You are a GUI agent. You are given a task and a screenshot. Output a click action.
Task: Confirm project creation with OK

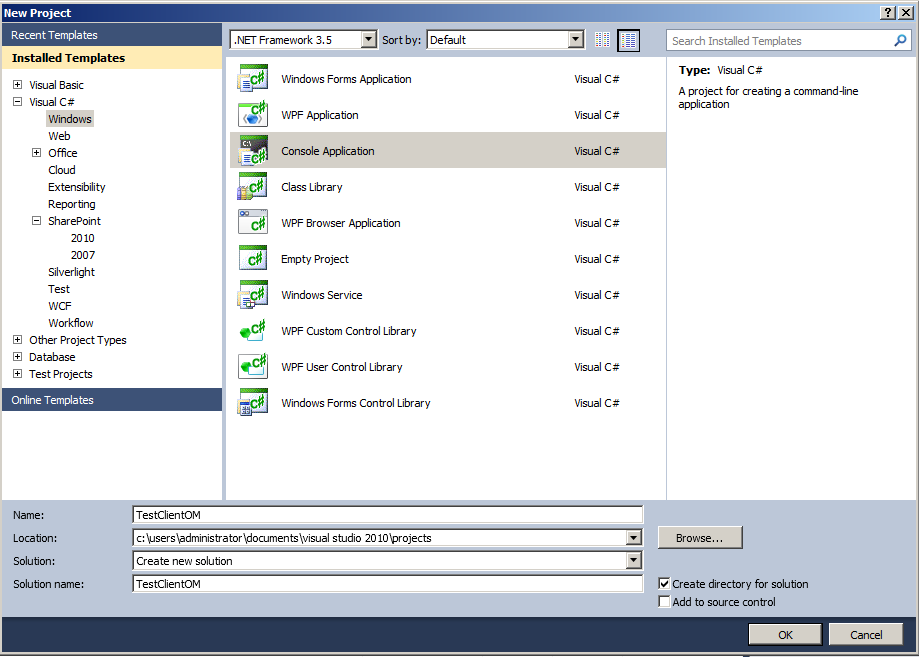click(784, 634)
